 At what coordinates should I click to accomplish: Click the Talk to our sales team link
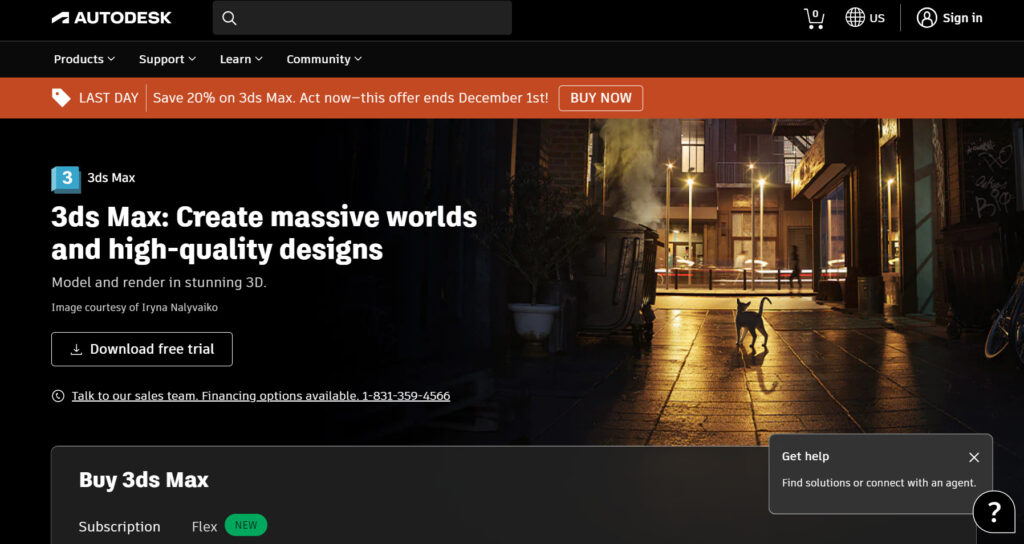coord(260,396)
